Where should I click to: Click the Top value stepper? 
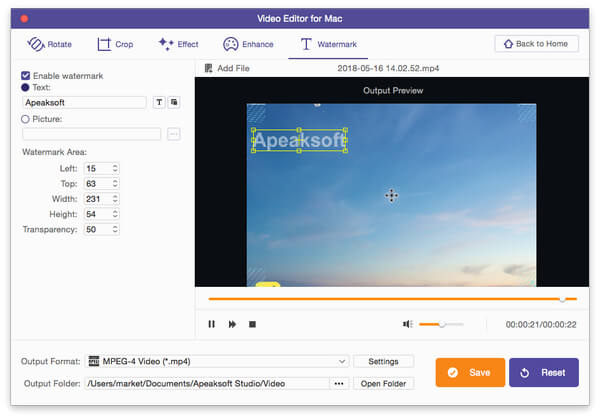pos(115,184)
